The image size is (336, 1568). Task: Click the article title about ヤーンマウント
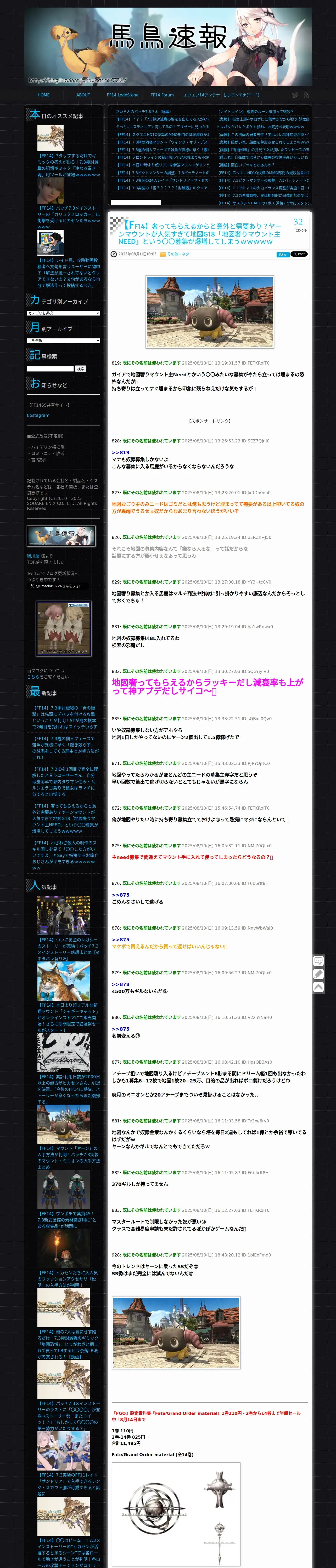click(200, 233)
